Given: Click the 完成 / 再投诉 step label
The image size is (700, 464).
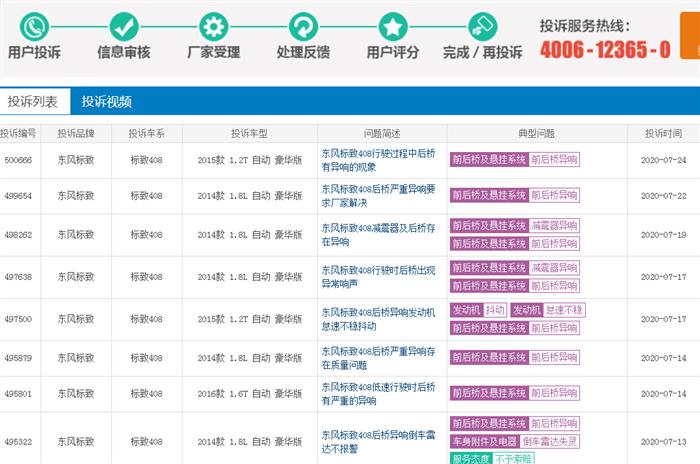Looking at the screenshot, I should pos(483,52).
